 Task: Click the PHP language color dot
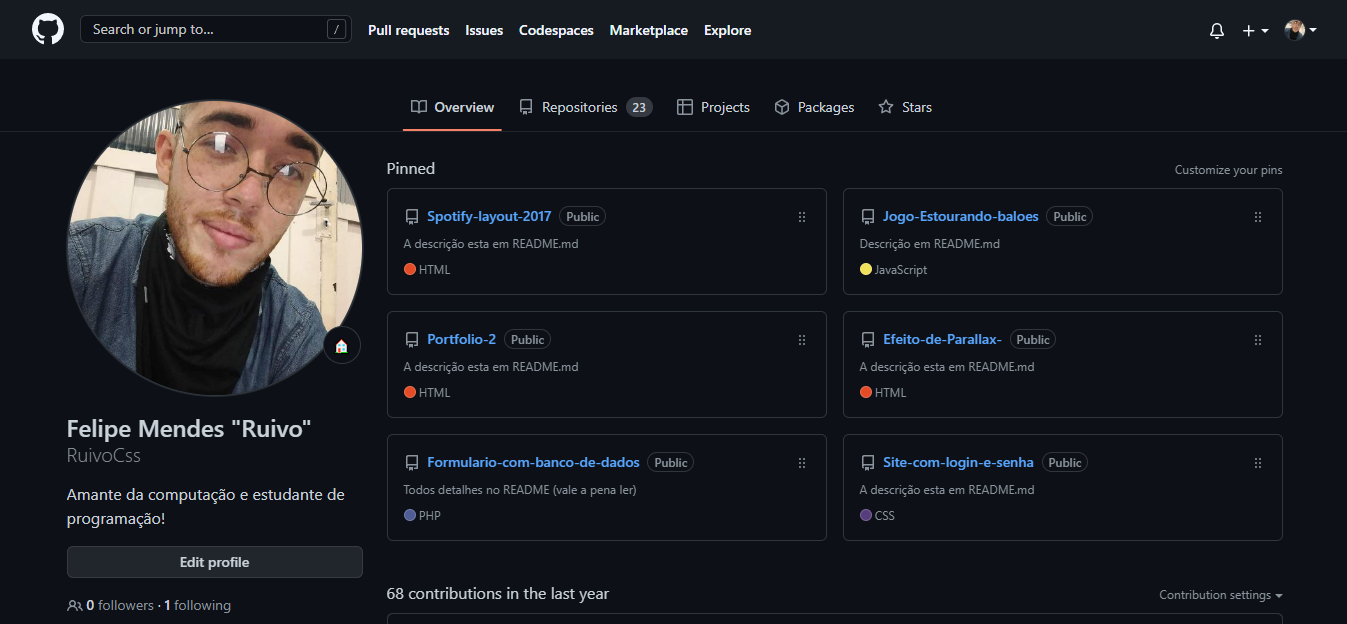pos(410,515)
